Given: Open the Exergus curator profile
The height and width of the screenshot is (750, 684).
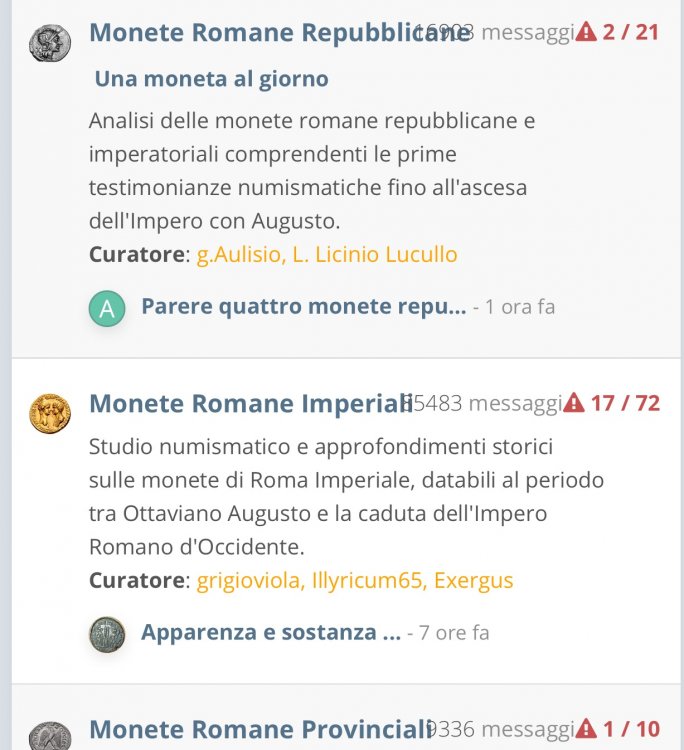Looking at the screenshot, I should pyautogui.click(x=474, y=581).
